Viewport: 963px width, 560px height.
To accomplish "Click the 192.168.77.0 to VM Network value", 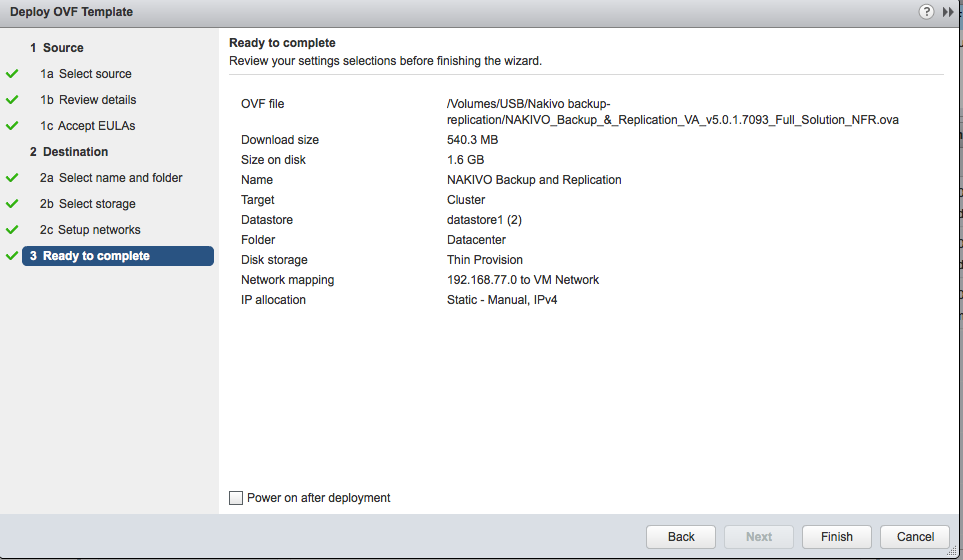I will point(523,280).
